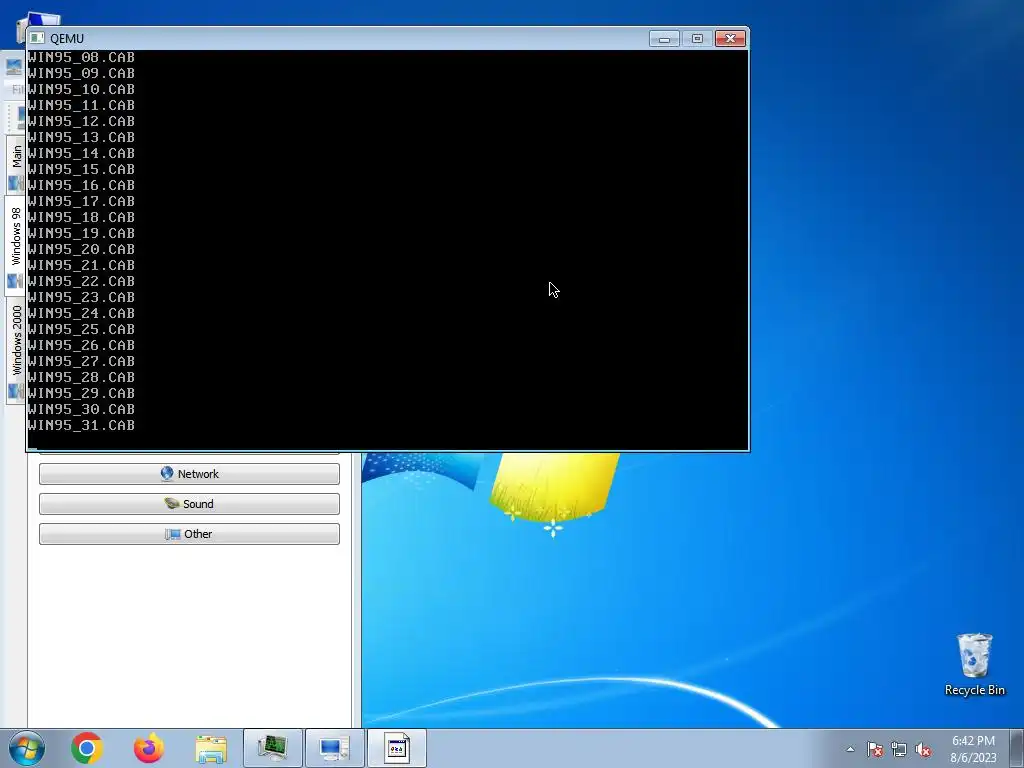Click the WIN95_08.CAB line
The image size is (1024, 768).
coord(81,57)
